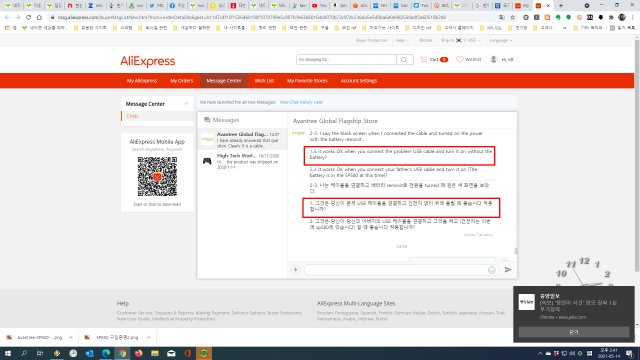Image resolution: width=640 pixels, height=360 pixels.
Task: Select the Avantree Global Flagship conversation
Action: click(242, 140)
